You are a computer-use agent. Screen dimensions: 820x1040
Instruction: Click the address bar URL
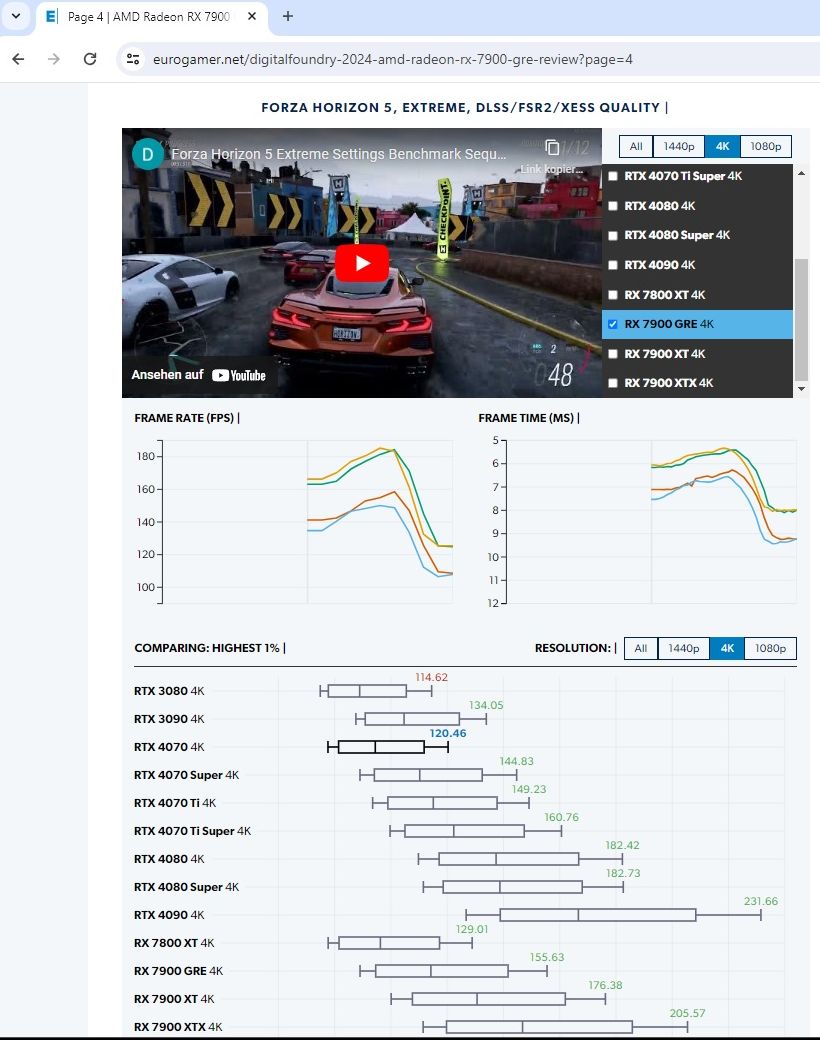click(x=393, y=59)
